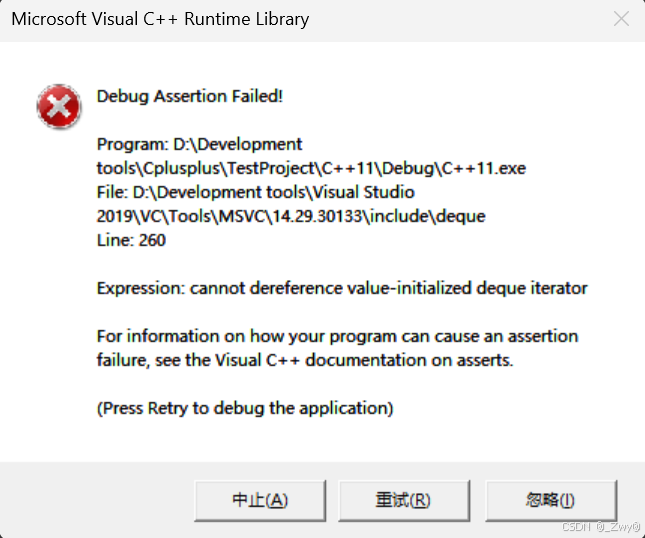
Task: Click the Expression: label
Action: pyautogui.click(x=141, y=288)
